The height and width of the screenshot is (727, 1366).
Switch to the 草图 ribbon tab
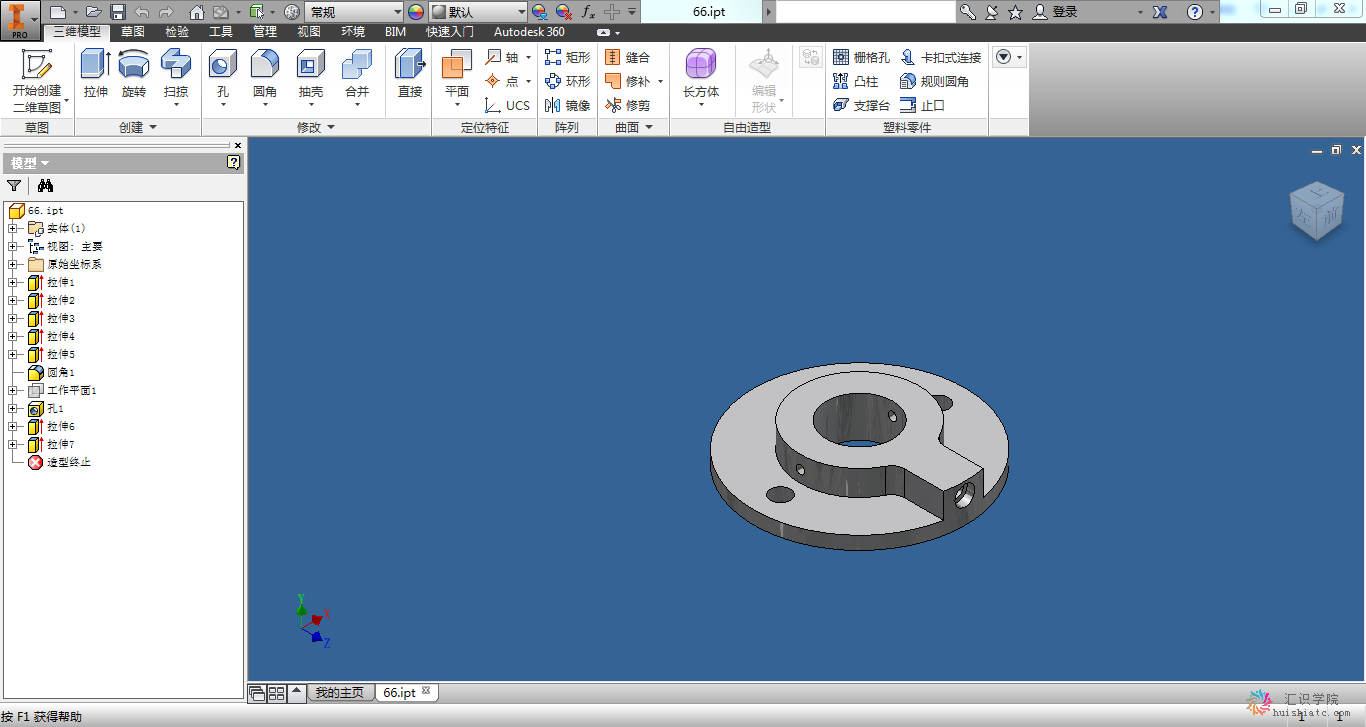coord(132,32)
